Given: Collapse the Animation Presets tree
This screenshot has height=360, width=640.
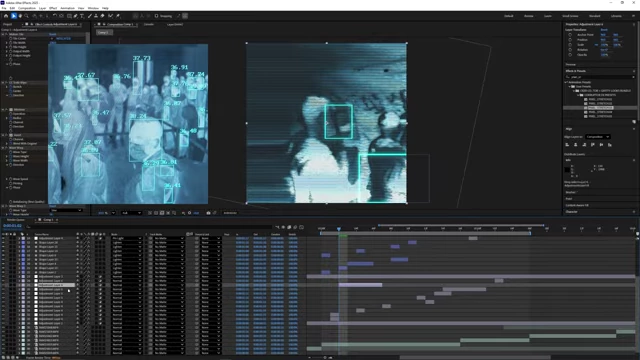Looking at the screenshot, I should pos(566,82).
